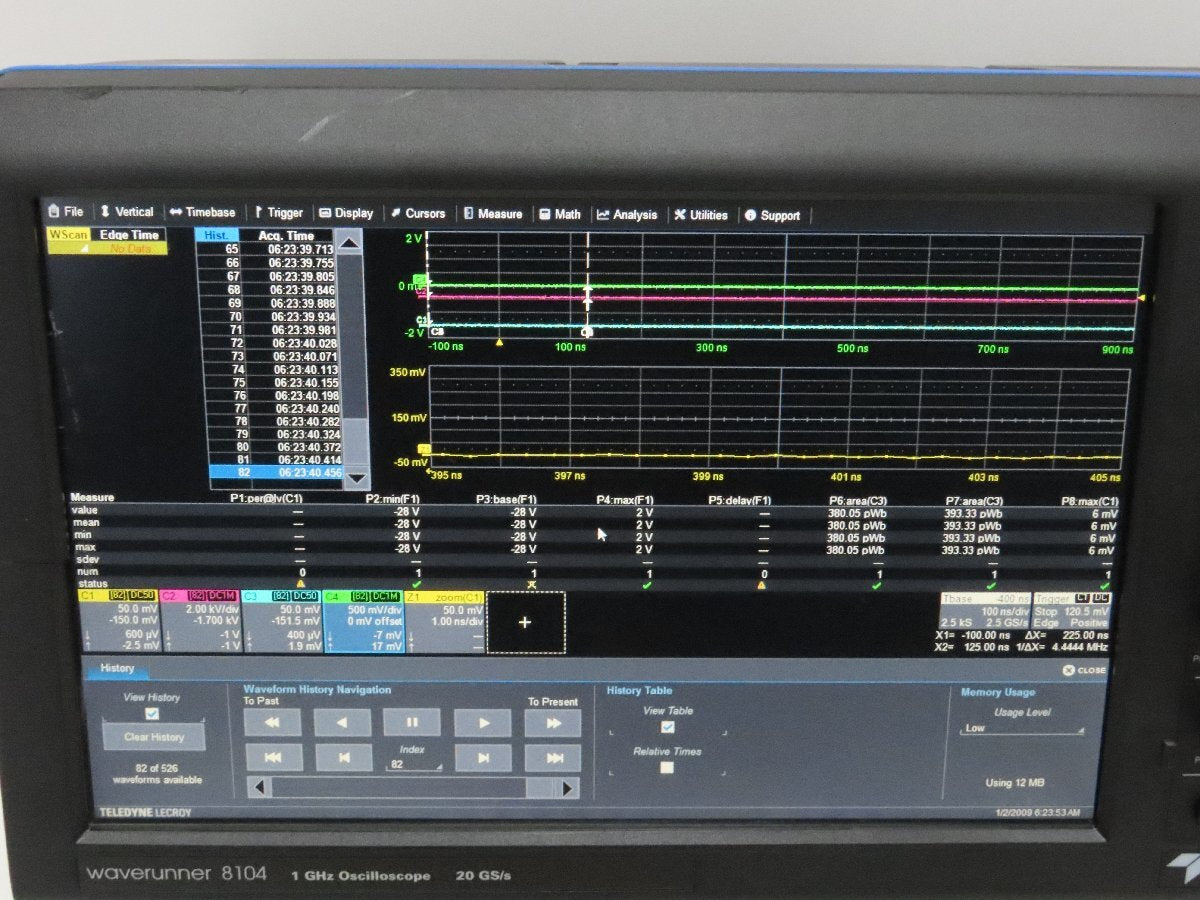1200x900 pixels.
Task: Open the Z1 zoom(C1) descriptor box
Action: (x=445, y=622)
